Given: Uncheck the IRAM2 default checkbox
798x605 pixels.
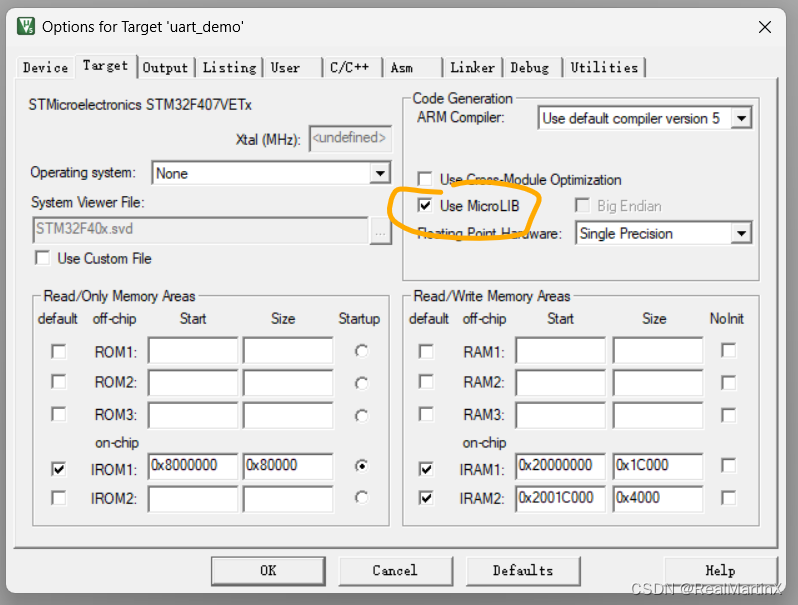Looking at the screenshot, I should [426, 498].
